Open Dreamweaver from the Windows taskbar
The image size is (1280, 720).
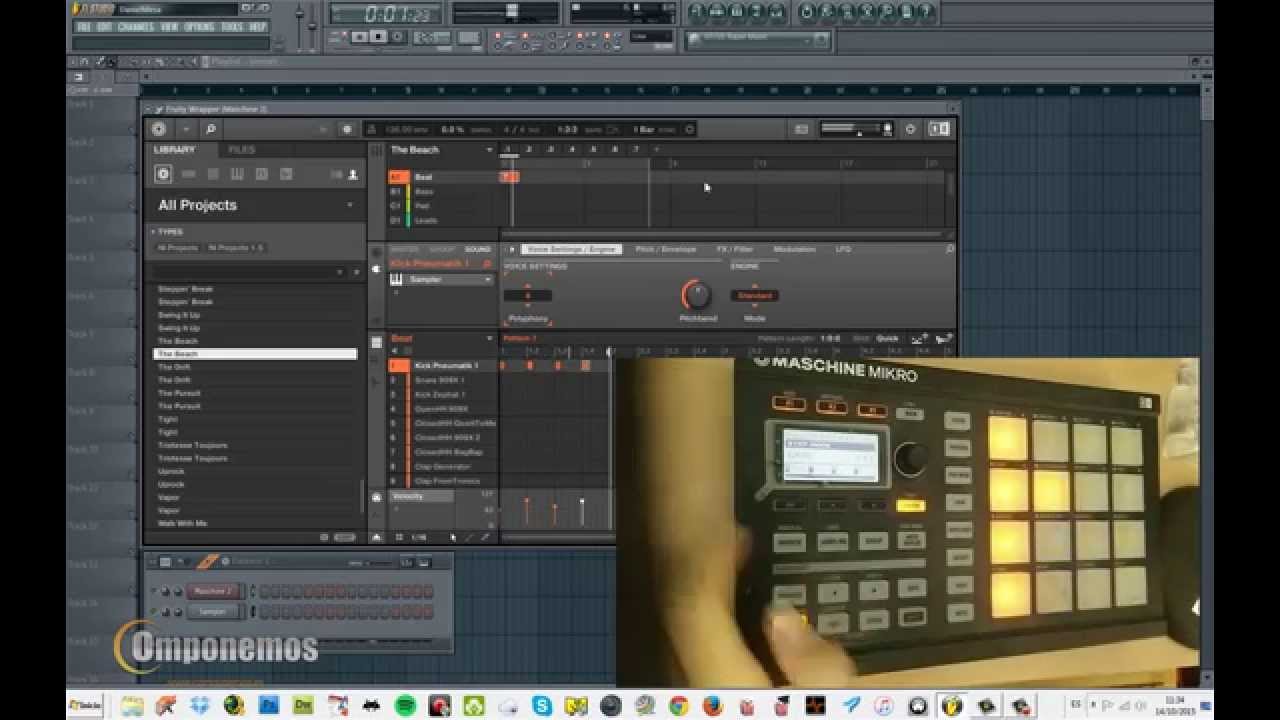[x=303, y=706]
